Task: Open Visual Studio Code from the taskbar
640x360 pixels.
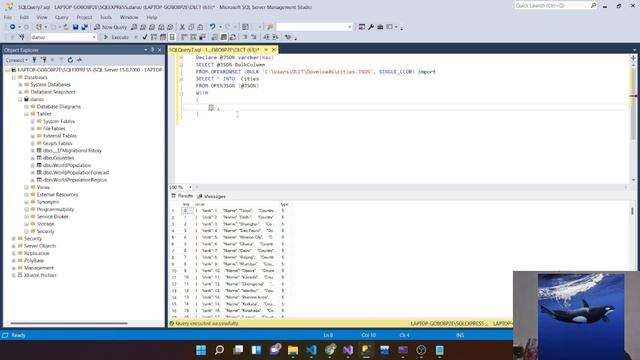Action: (311, 350)
